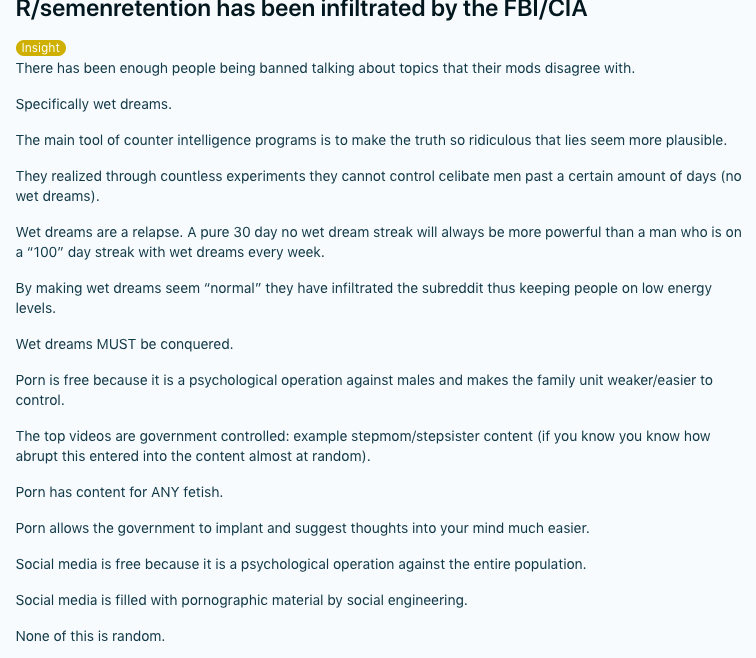Click the sentence starting 'Porn allows the government'
The image size is (756, 658).
302,528
